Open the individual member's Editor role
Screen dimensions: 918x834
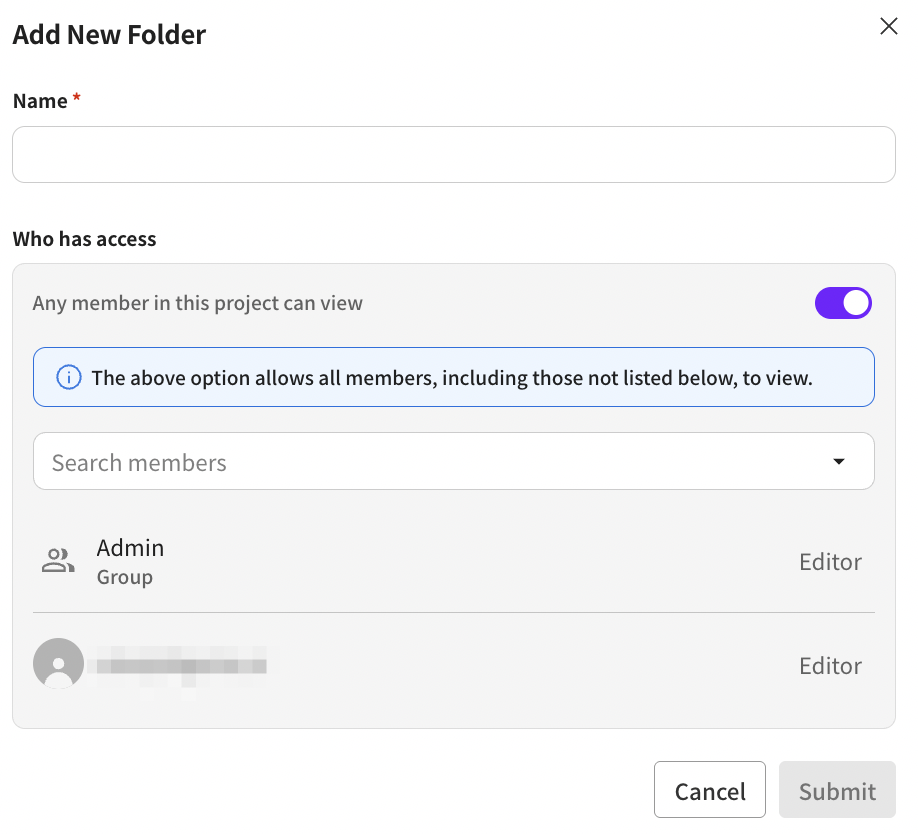830,666
